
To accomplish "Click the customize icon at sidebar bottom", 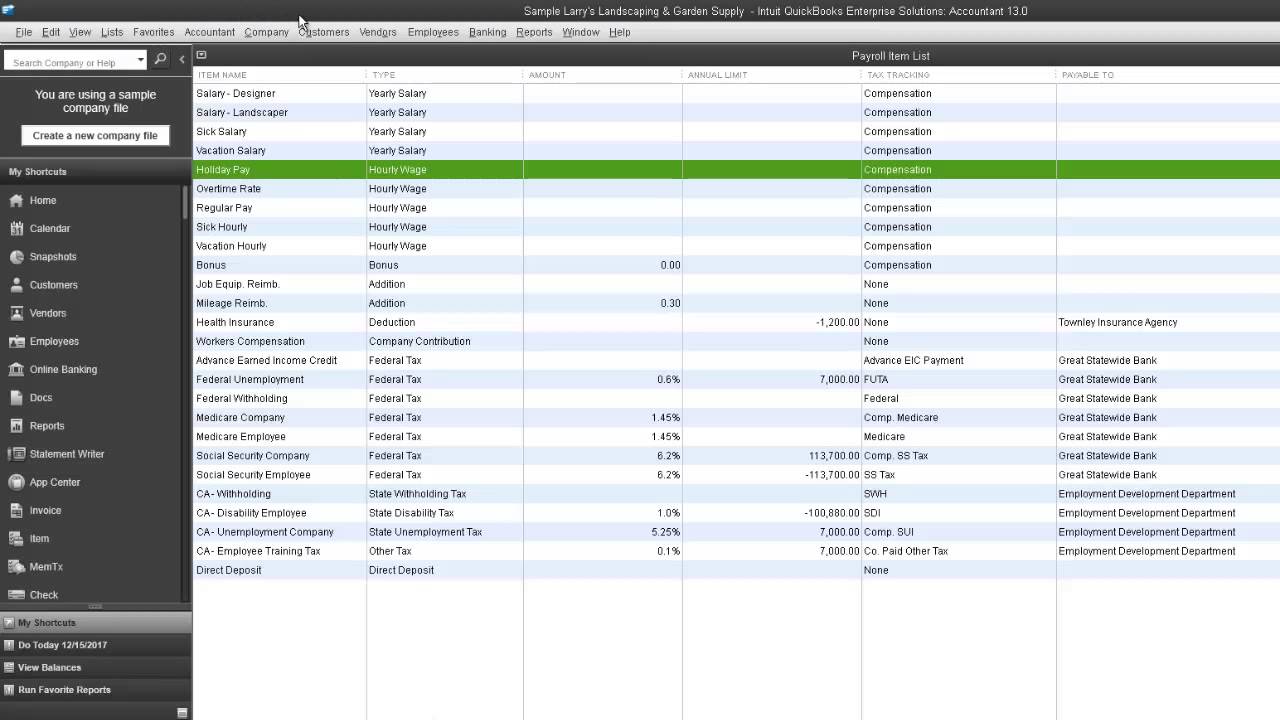I will (x=182, y=712).
